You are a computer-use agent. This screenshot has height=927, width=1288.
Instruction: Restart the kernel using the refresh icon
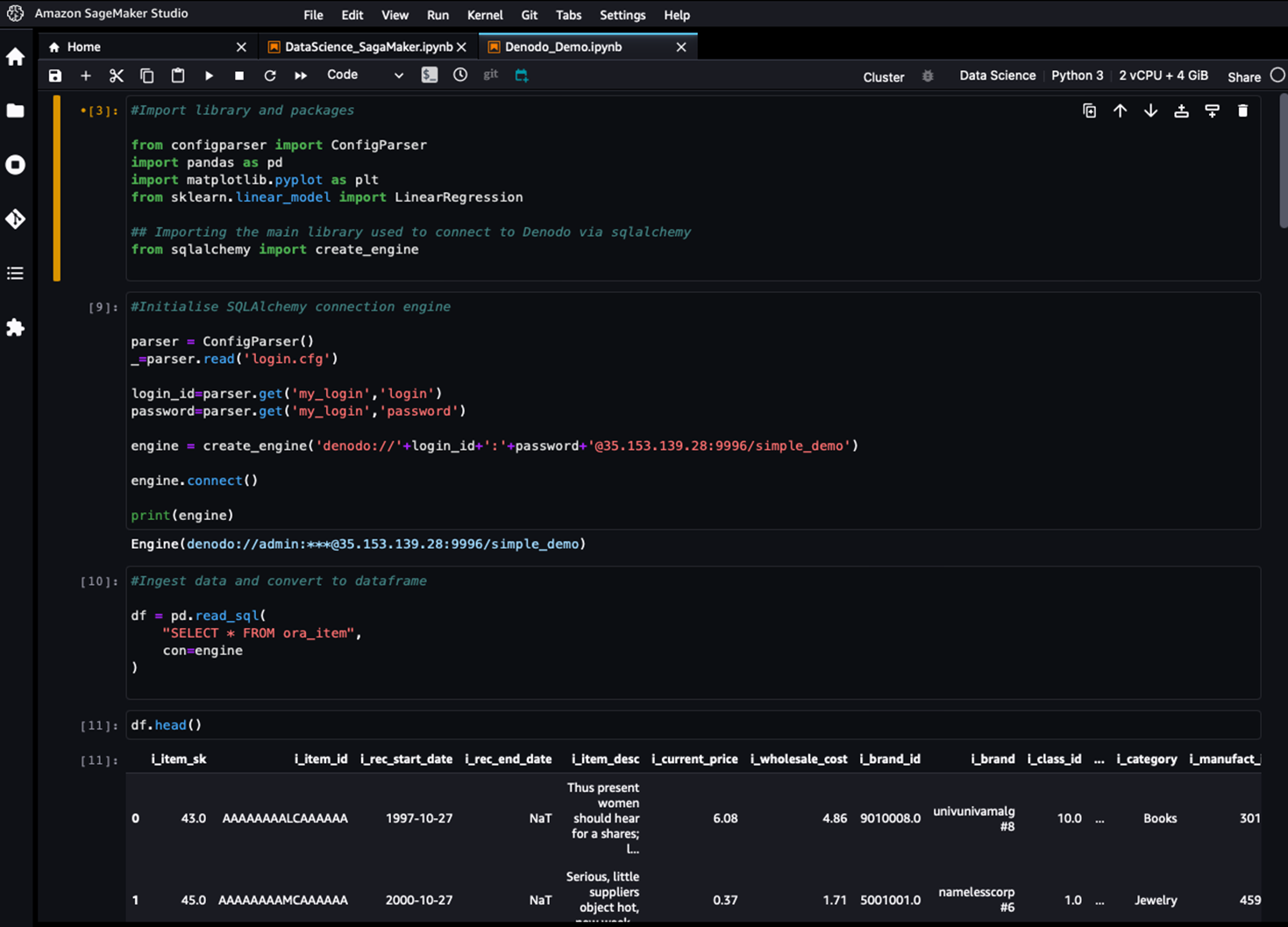click(x=270, y=76)
